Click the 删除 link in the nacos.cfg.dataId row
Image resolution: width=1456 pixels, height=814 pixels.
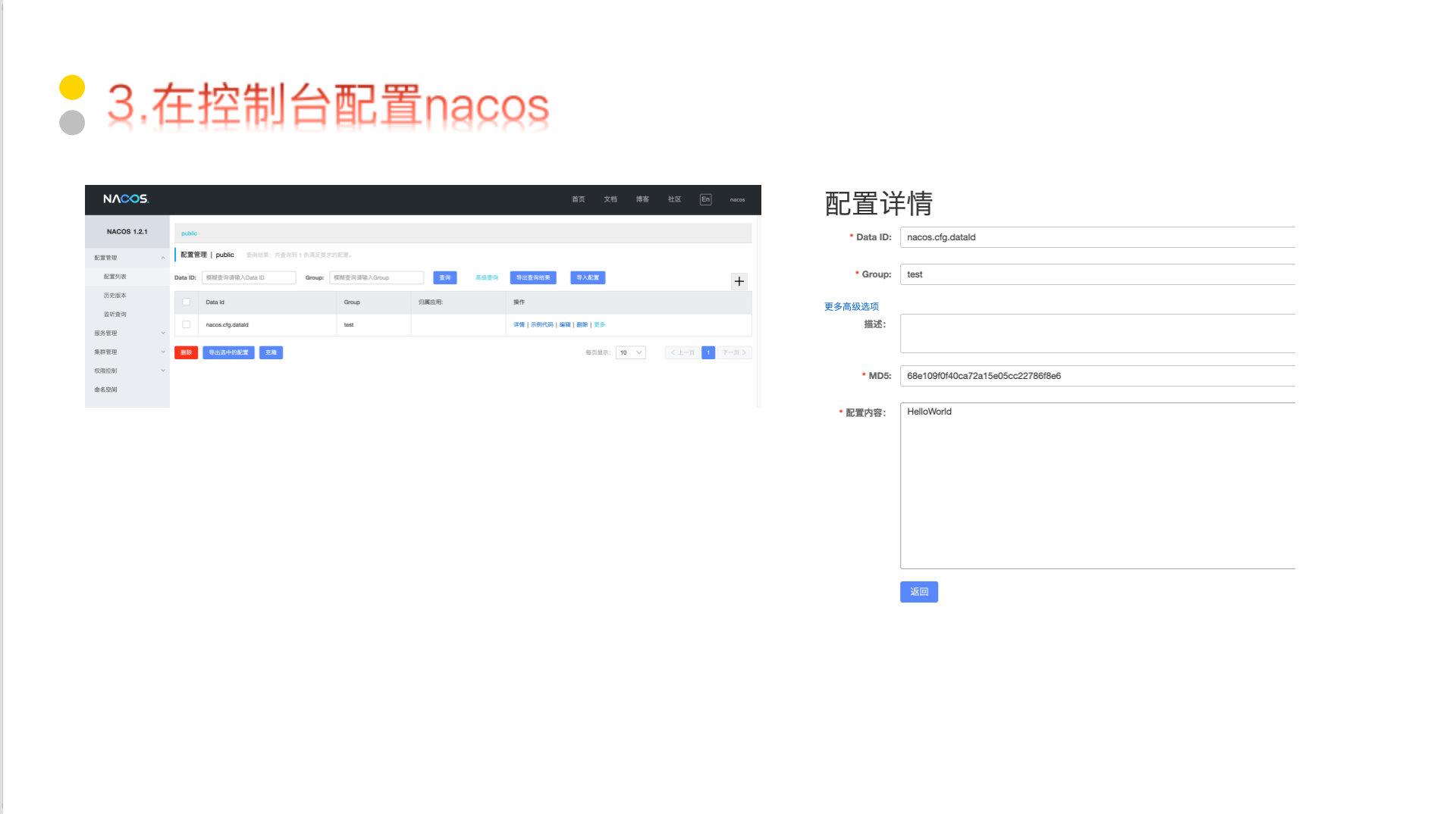pos(582,324)
